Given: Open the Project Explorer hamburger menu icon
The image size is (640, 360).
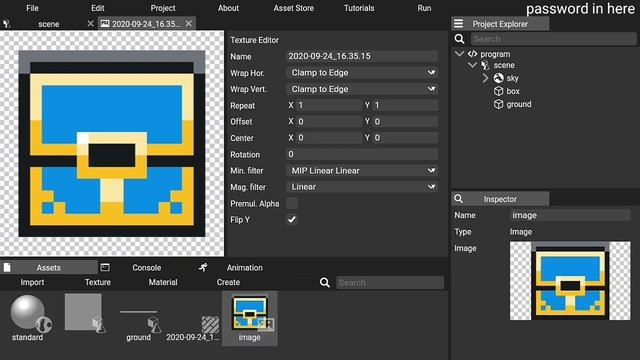Looking at the screenshot, I should (458, 24).
